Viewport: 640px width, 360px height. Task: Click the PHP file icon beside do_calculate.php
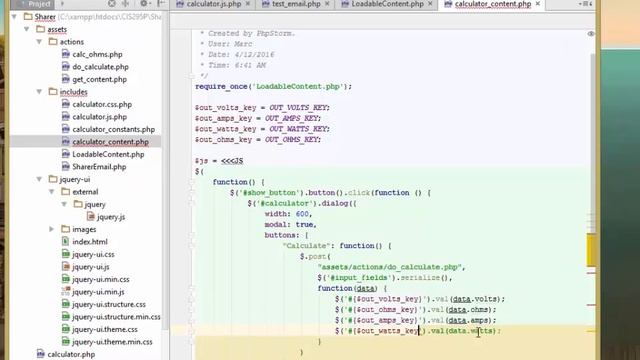point(65,67)
